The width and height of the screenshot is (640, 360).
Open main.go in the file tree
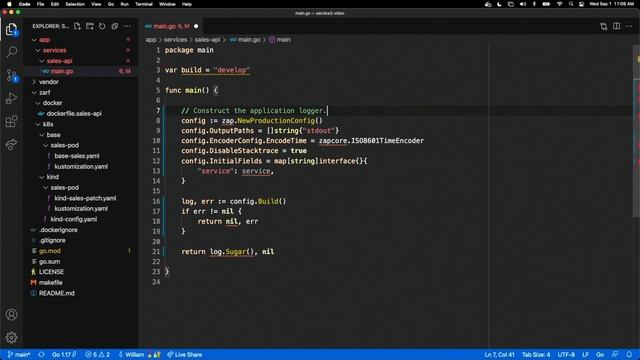81,71
